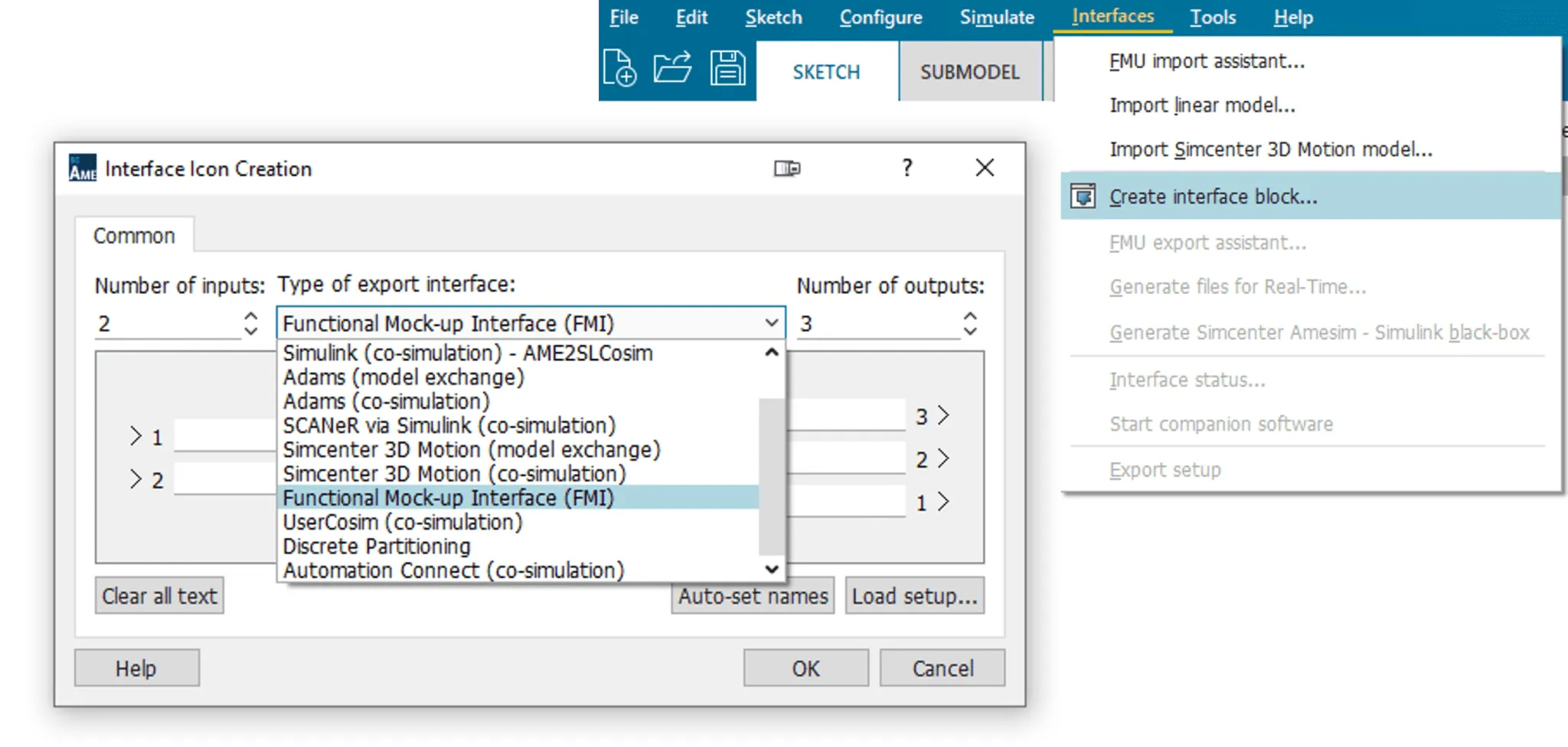
Task: Decrease the Number of outputs stepper
Action: (x=970, y=331)
